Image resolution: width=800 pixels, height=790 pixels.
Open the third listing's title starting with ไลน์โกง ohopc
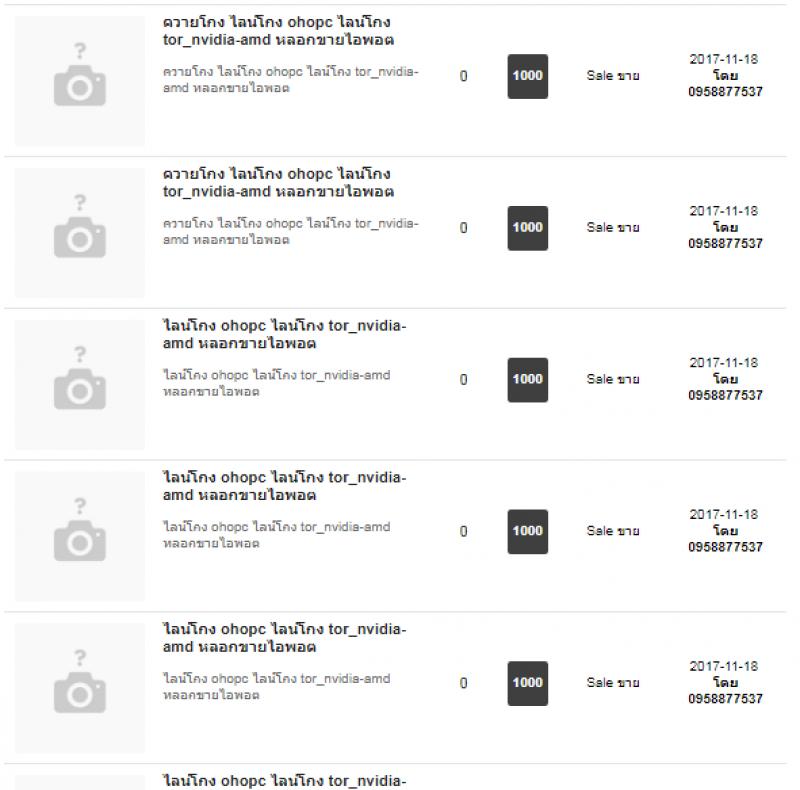click(x=285, y=334)
